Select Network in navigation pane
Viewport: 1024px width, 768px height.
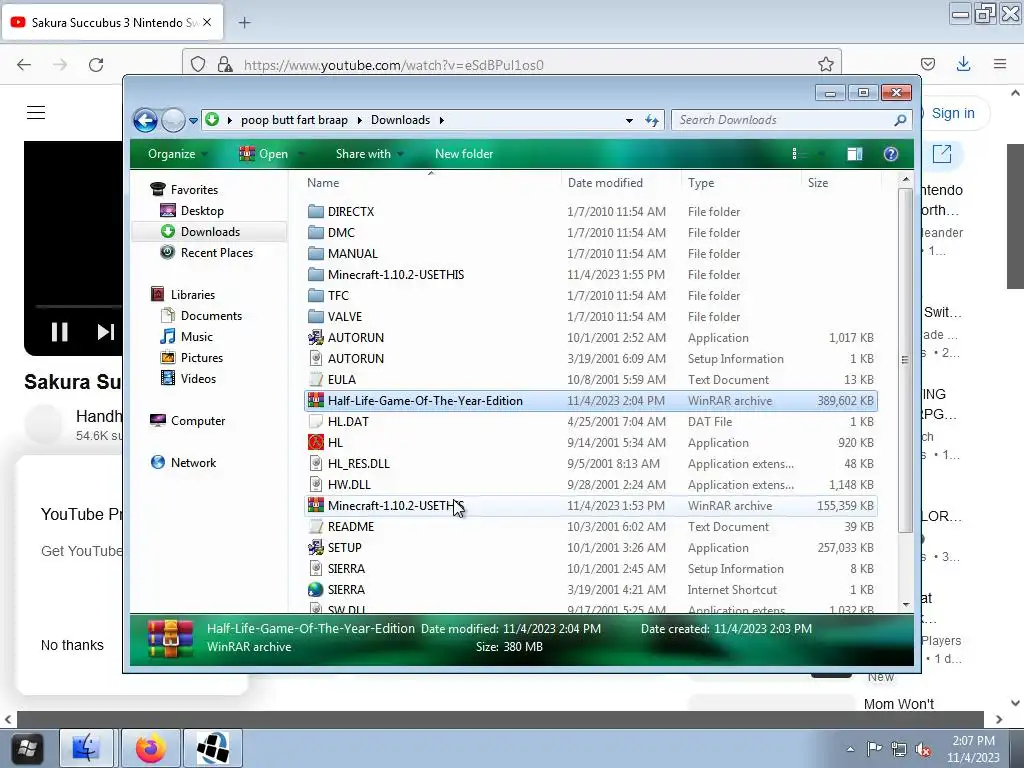tap(193, 462)
